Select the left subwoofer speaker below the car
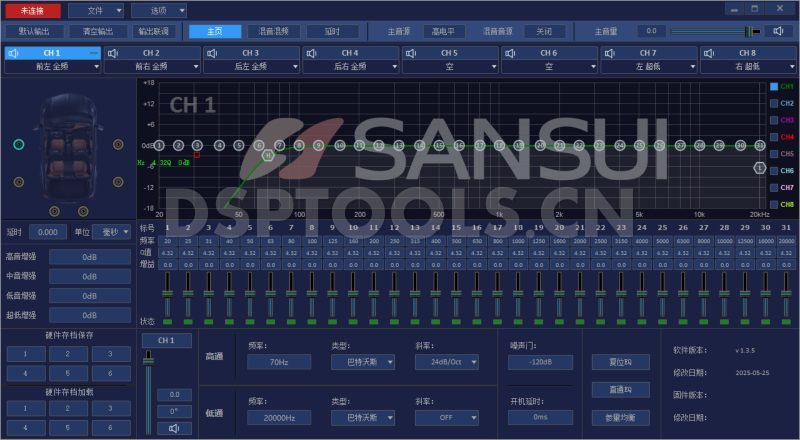 [x=55, y=211]
